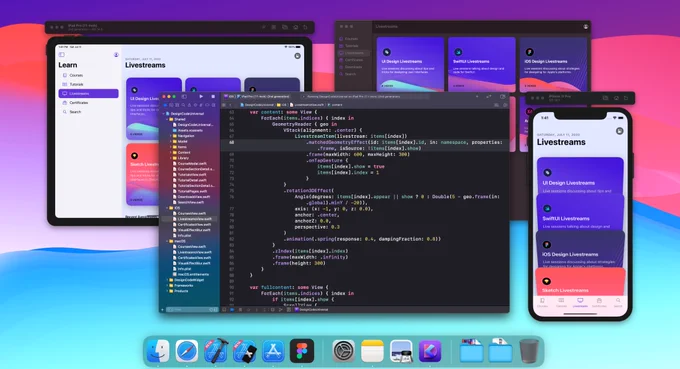
Task: Select Project navigator icon in Xcode
Action: tap(165, 105)
